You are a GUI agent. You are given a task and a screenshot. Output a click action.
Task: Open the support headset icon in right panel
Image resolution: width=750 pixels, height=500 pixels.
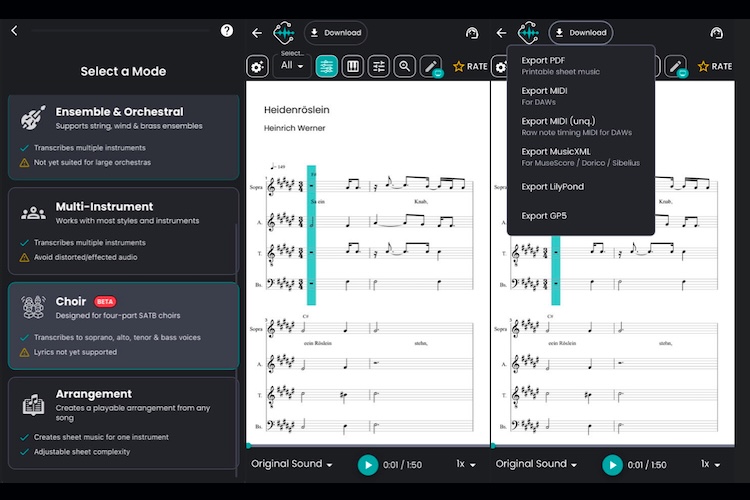pos(716,33)
